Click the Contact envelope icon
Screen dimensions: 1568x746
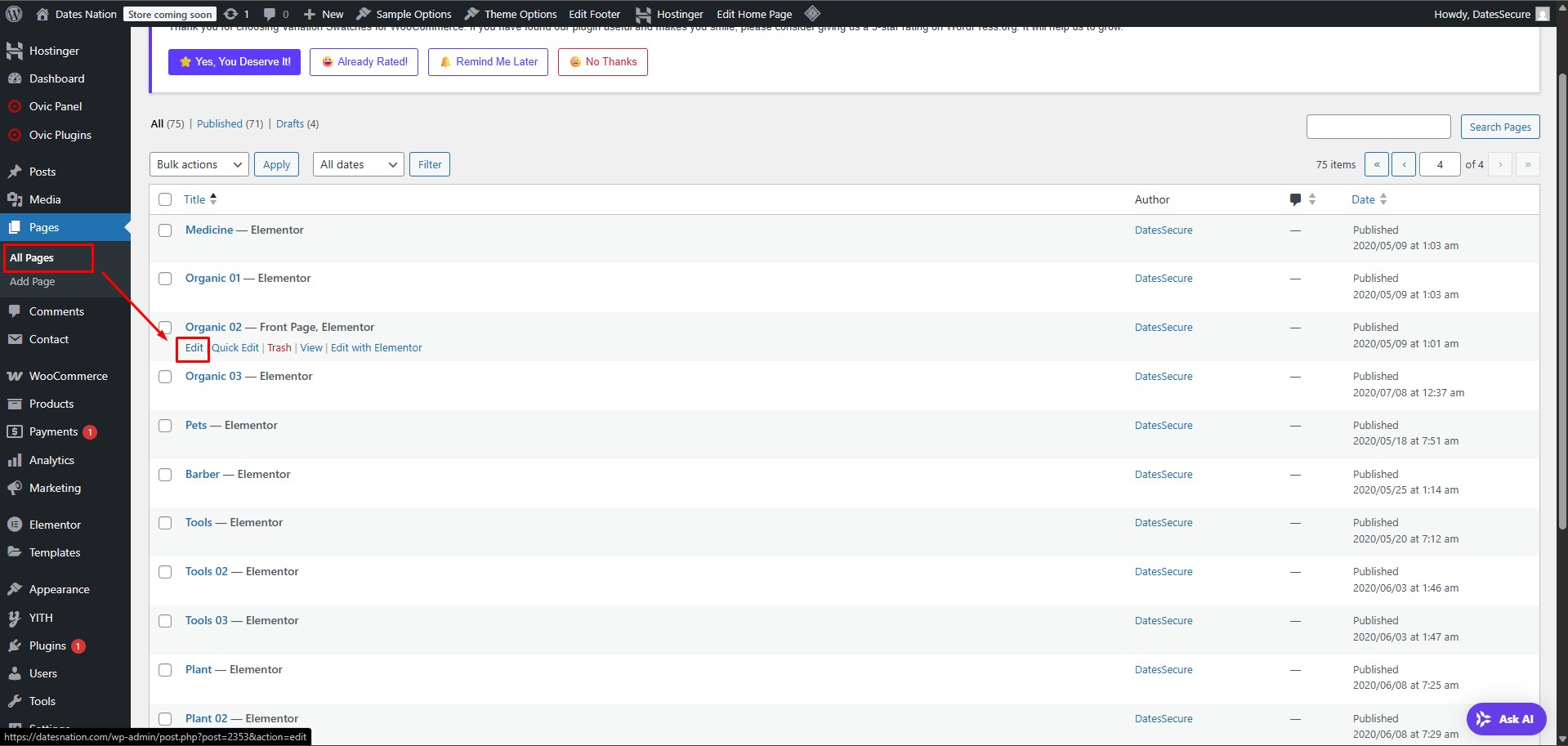[x=15, y=339]
